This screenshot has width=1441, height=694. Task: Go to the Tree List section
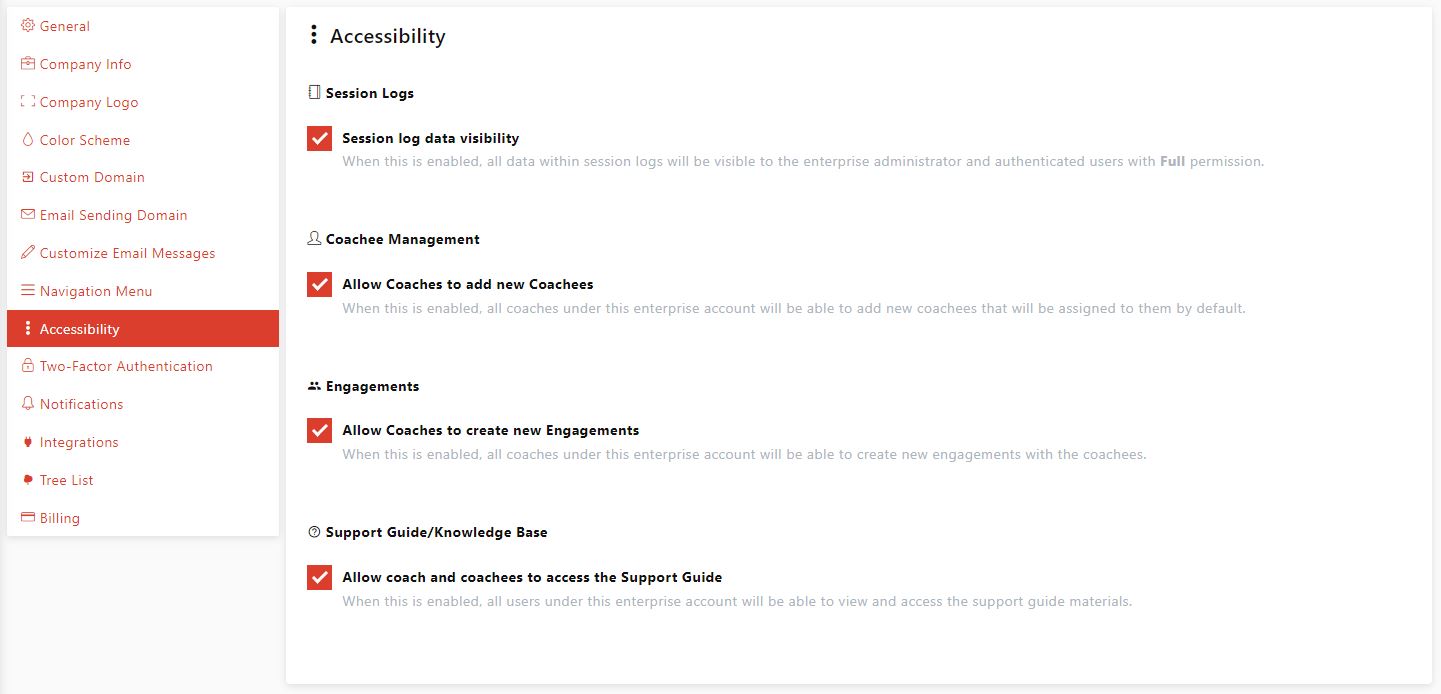(66, 479)
